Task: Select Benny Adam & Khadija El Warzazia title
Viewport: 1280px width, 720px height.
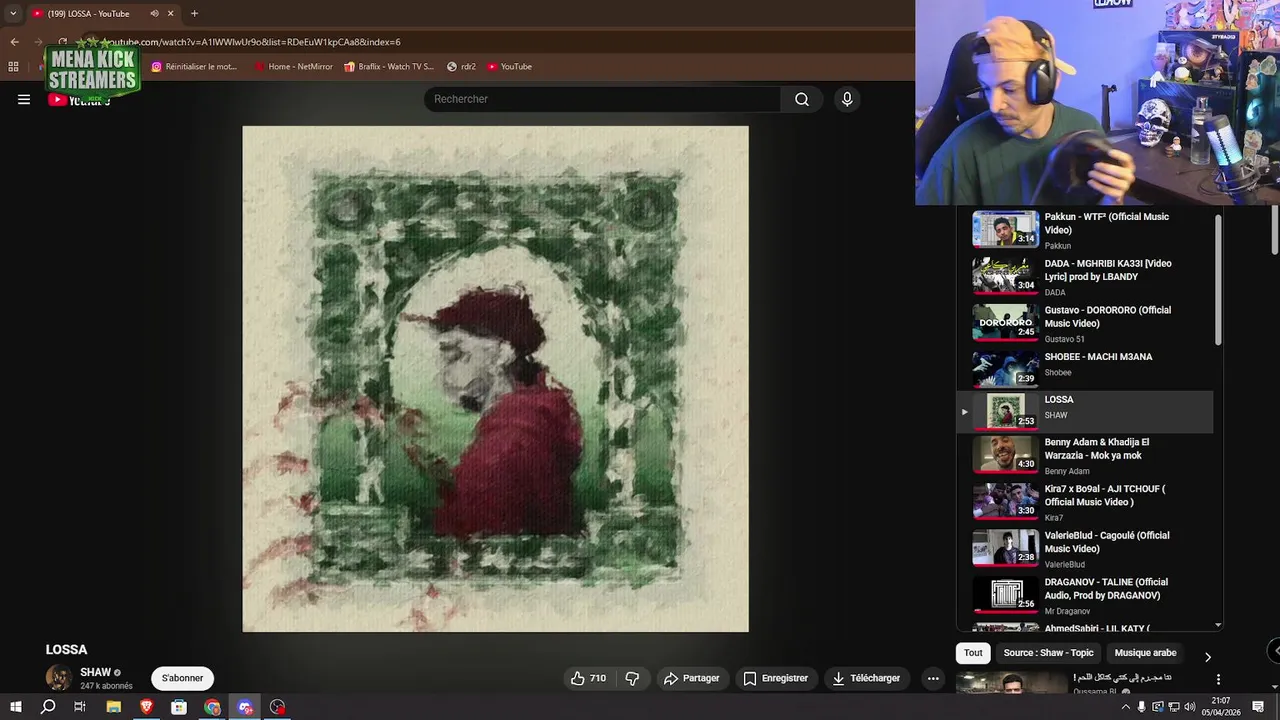Action: click(x=1097, y=449)
